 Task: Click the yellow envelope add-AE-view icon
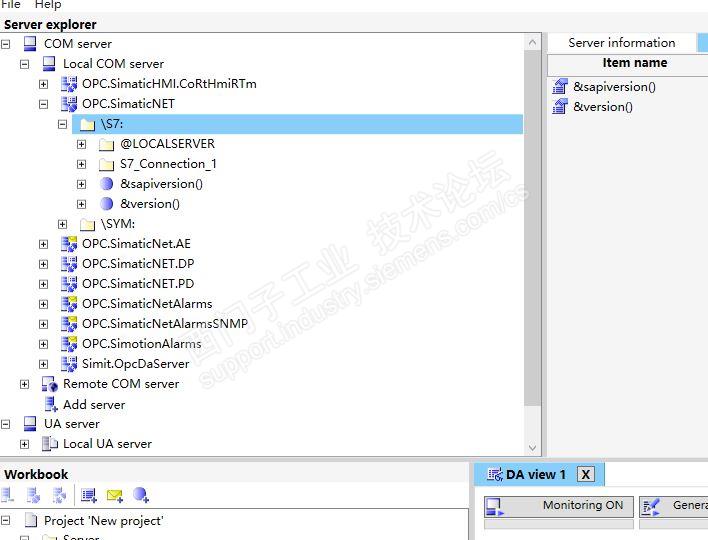point(114,495)
